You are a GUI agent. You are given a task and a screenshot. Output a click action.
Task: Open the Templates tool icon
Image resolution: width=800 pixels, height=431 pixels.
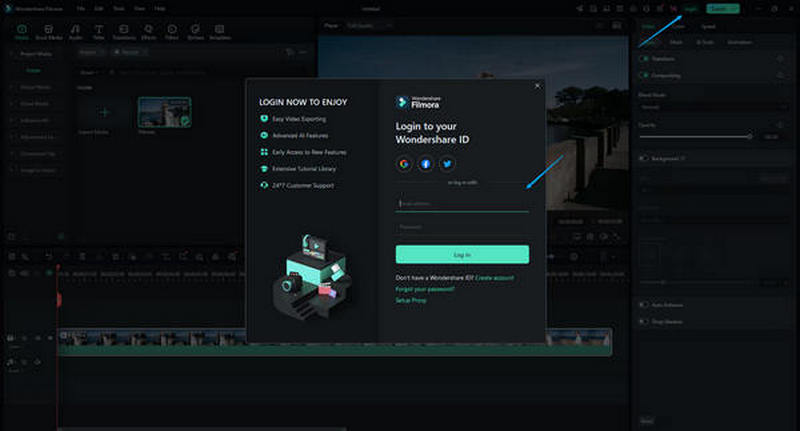click(220, 32)
